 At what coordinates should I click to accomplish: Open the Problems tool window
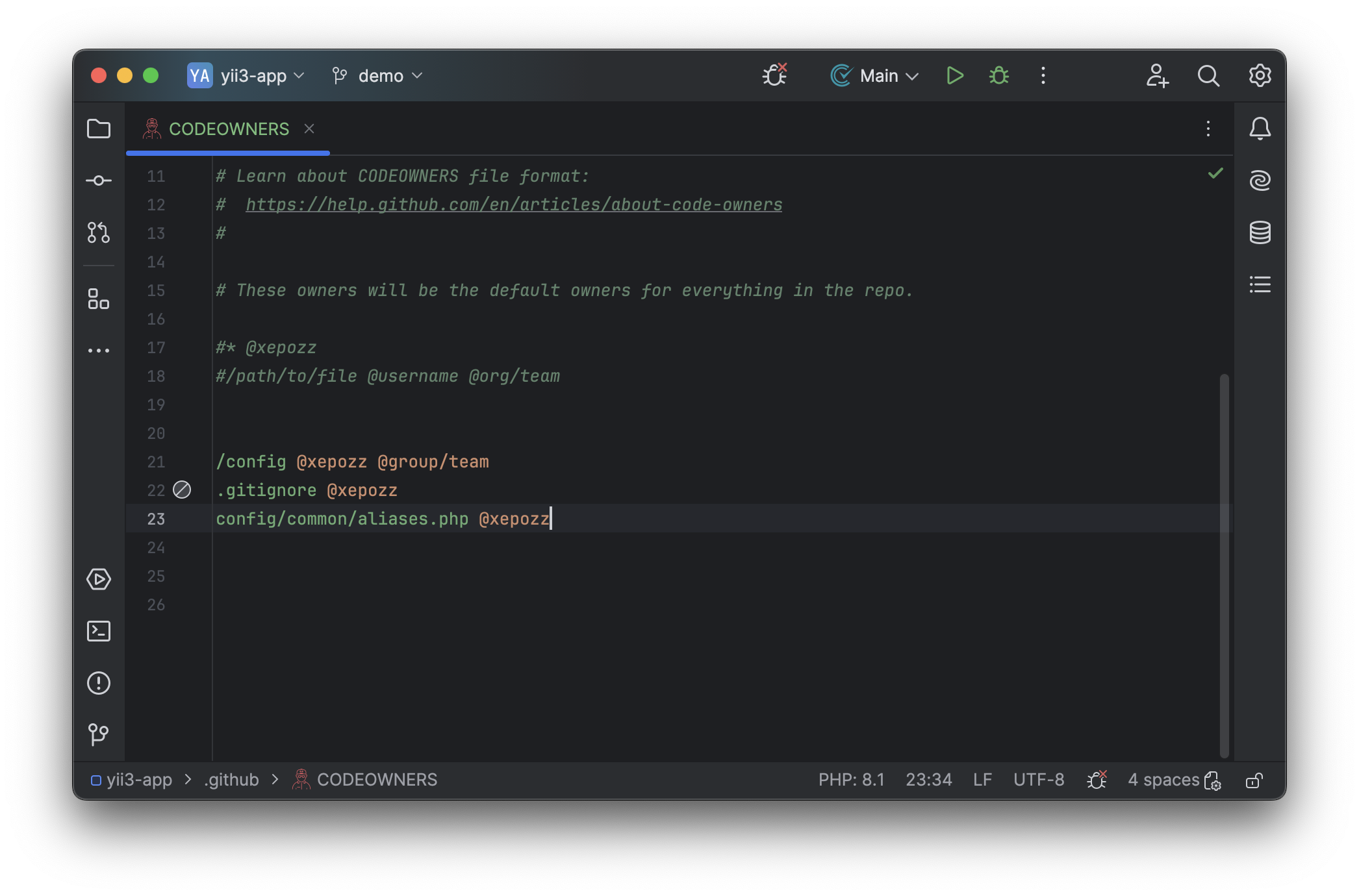99,683
